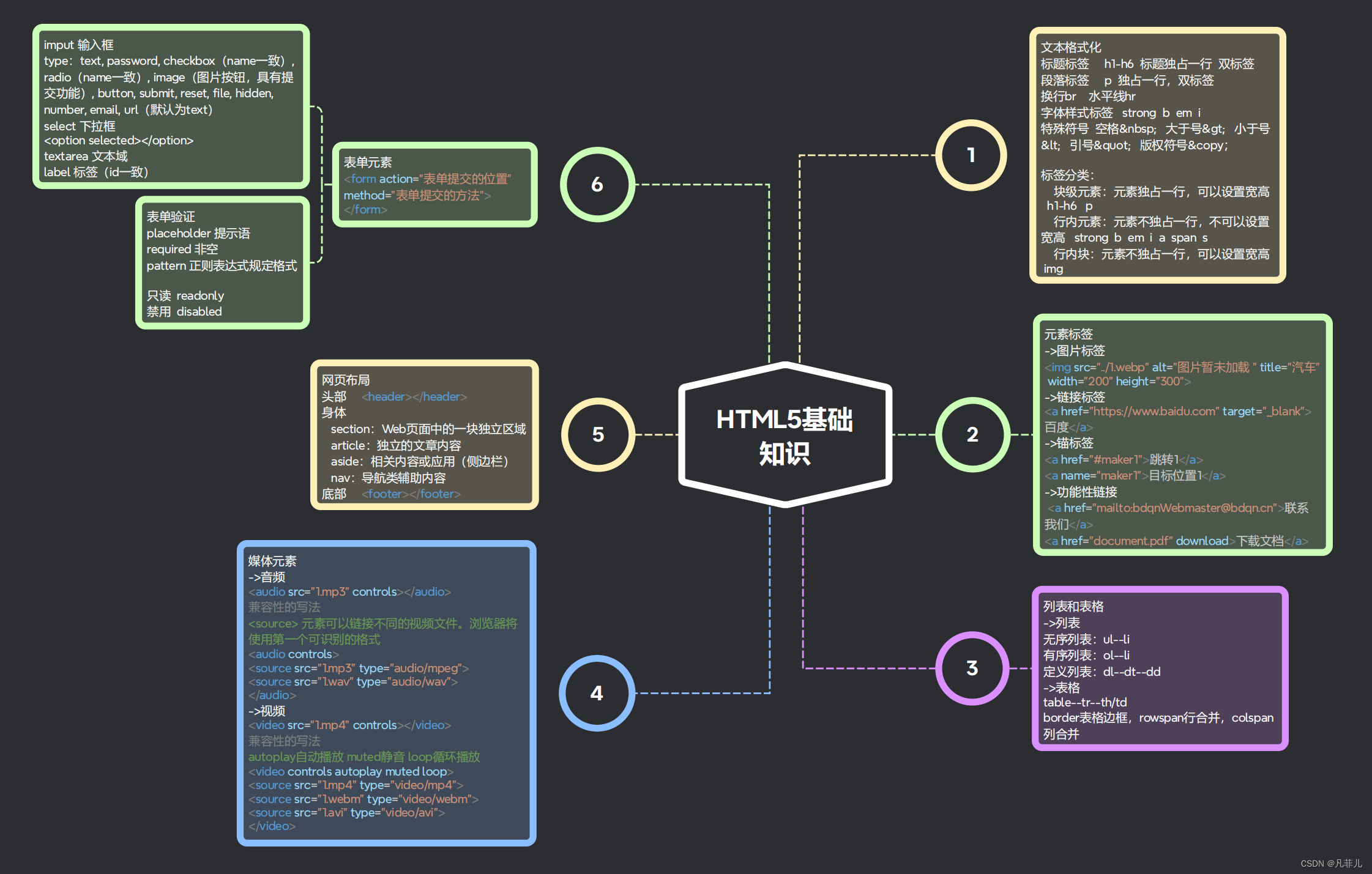This screenshot has height=874, width=1372.
Task: Select the 表单元素 note box
Action: [x=435, y=185]
